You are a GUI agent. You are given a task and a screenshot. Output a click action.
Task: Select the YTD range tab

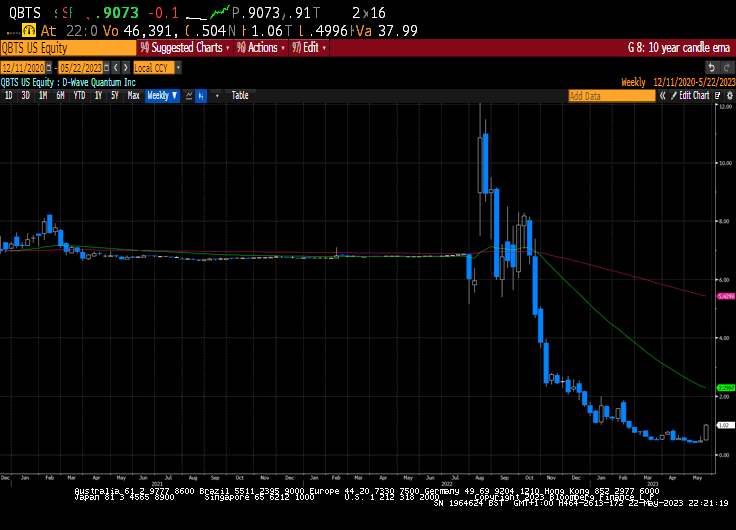[79, 96]
